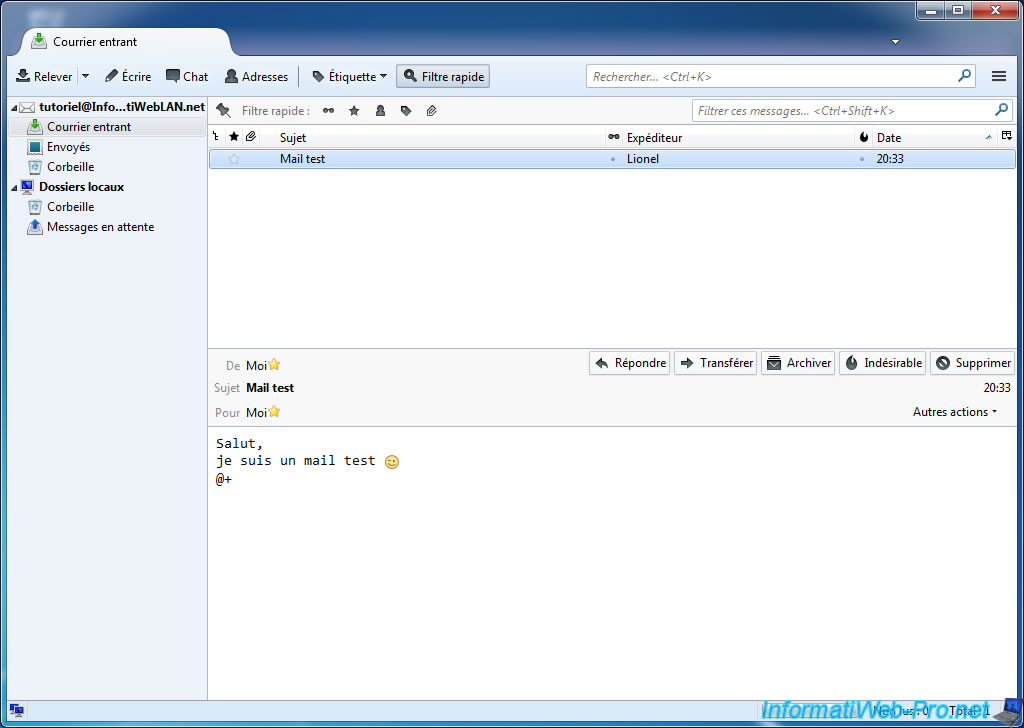This screenshot has width=1024, height=728.
Task: Delete message with Supprimer
Action: [972, 363]
